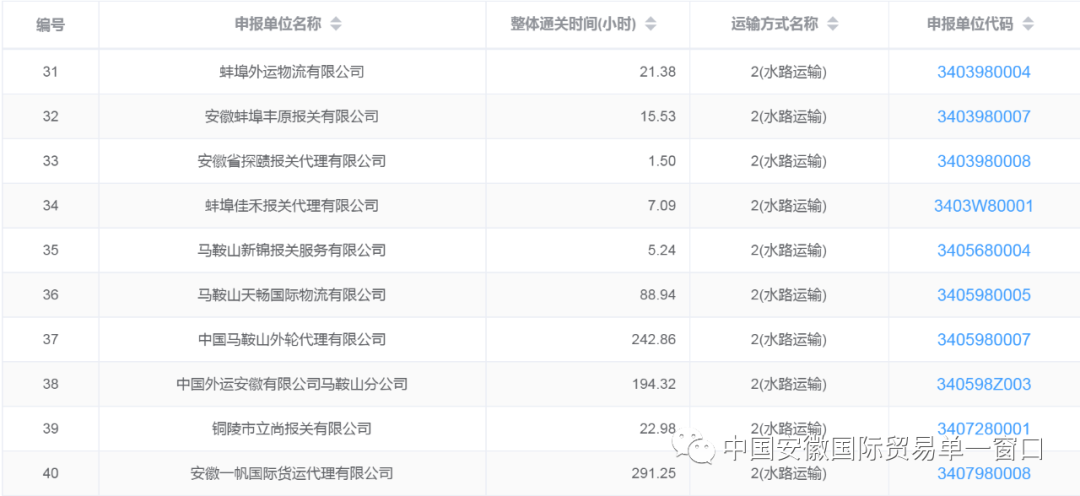This screenshot has width=1080, height=496.
Task: Click clearance time value 194.32
Action: [x=654, y=384]
